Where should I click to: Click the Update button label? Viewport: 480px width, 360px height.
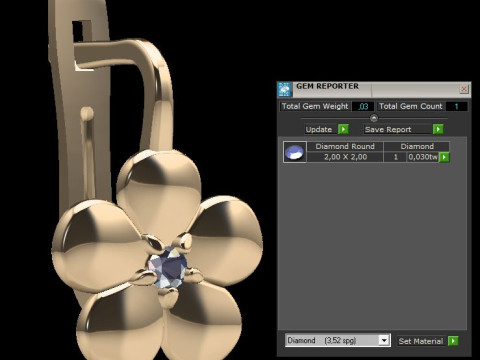click(x=319, y=129)
